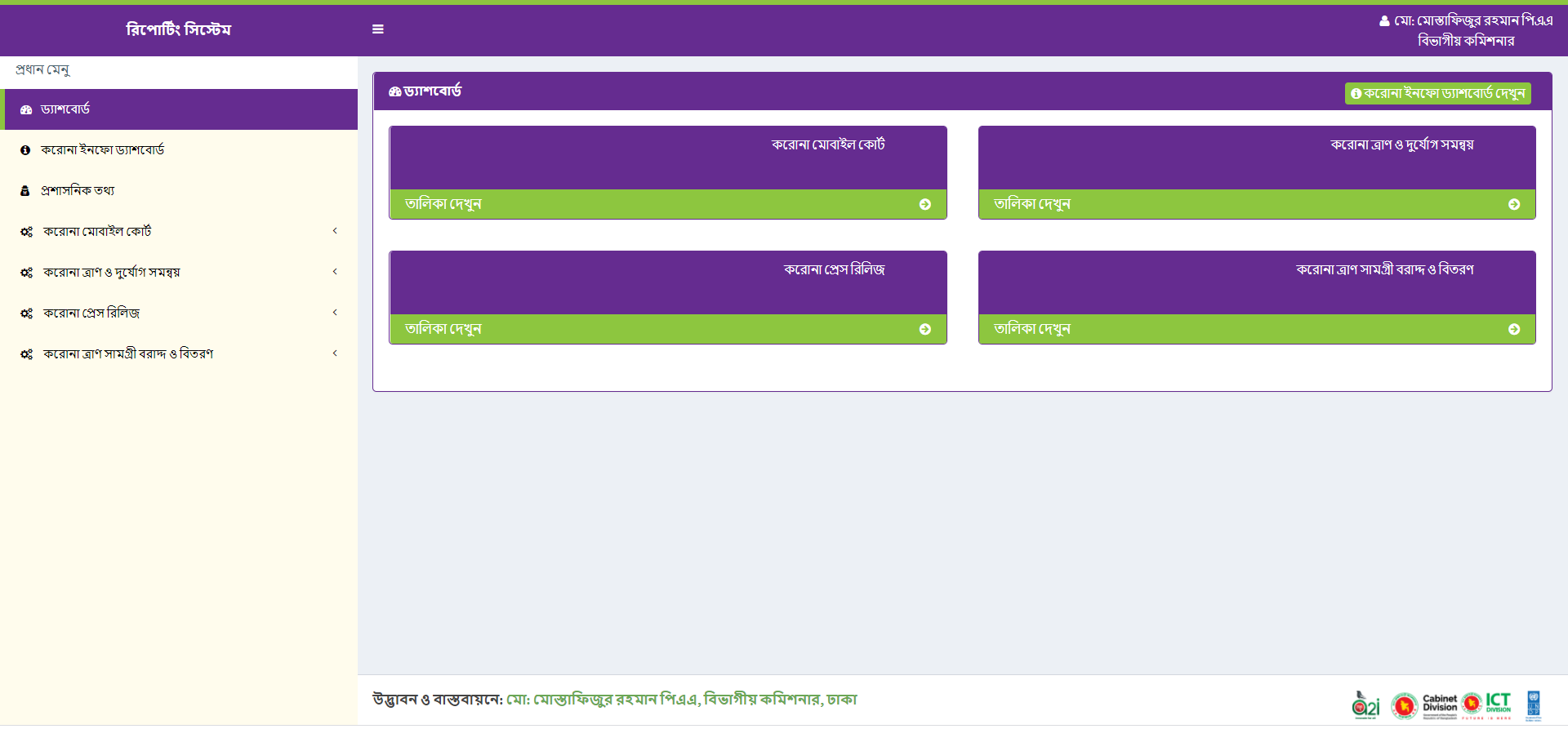Image resolution: width=1568 pixels, height=729 pixels.
Task: Open করোনা ইনফো ড্যাশবোর্ড sidebar item
Action: [x=179, y=150]
